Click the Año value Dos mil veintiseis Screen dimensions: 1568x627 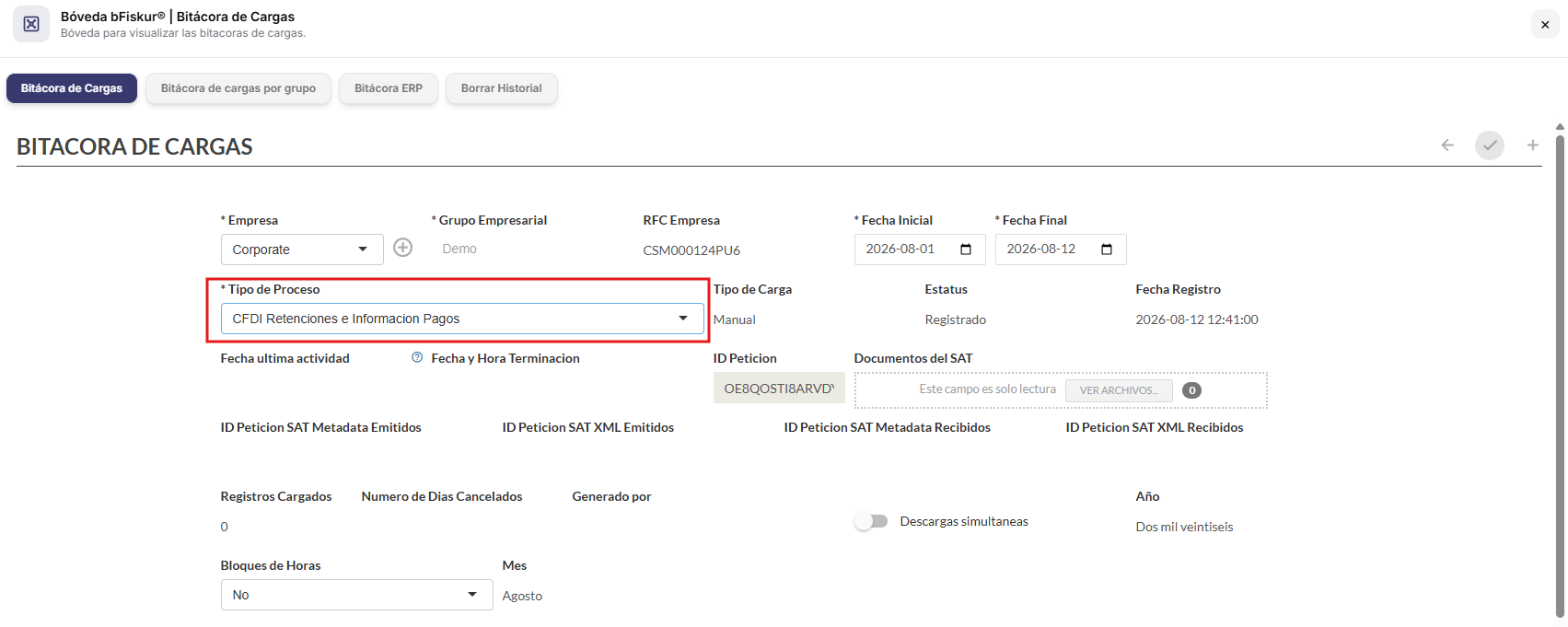tap(1184, 527)
